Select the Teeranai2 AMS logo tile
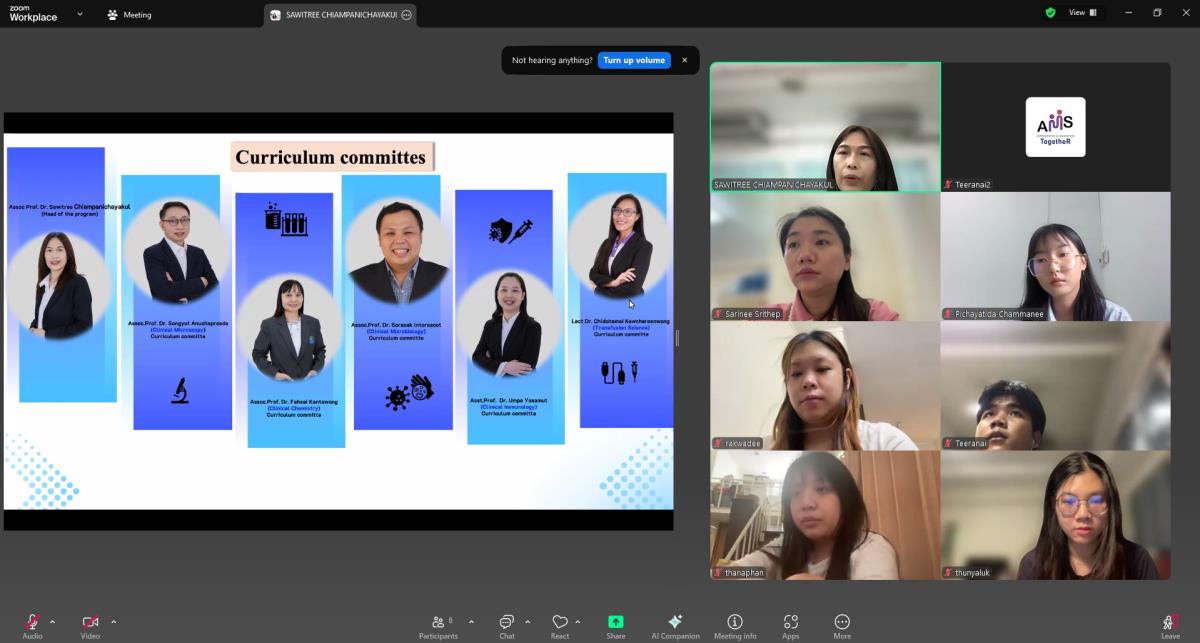Image resolution: width=1200 pixels, height=643 pixels. coord(1055,127)
